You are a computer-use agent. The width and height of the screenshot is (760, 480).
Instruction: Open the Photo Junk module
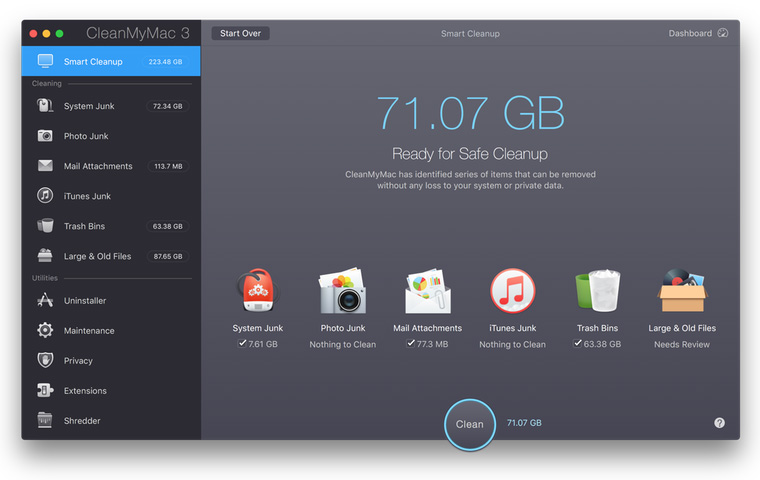tap(111, 136)
